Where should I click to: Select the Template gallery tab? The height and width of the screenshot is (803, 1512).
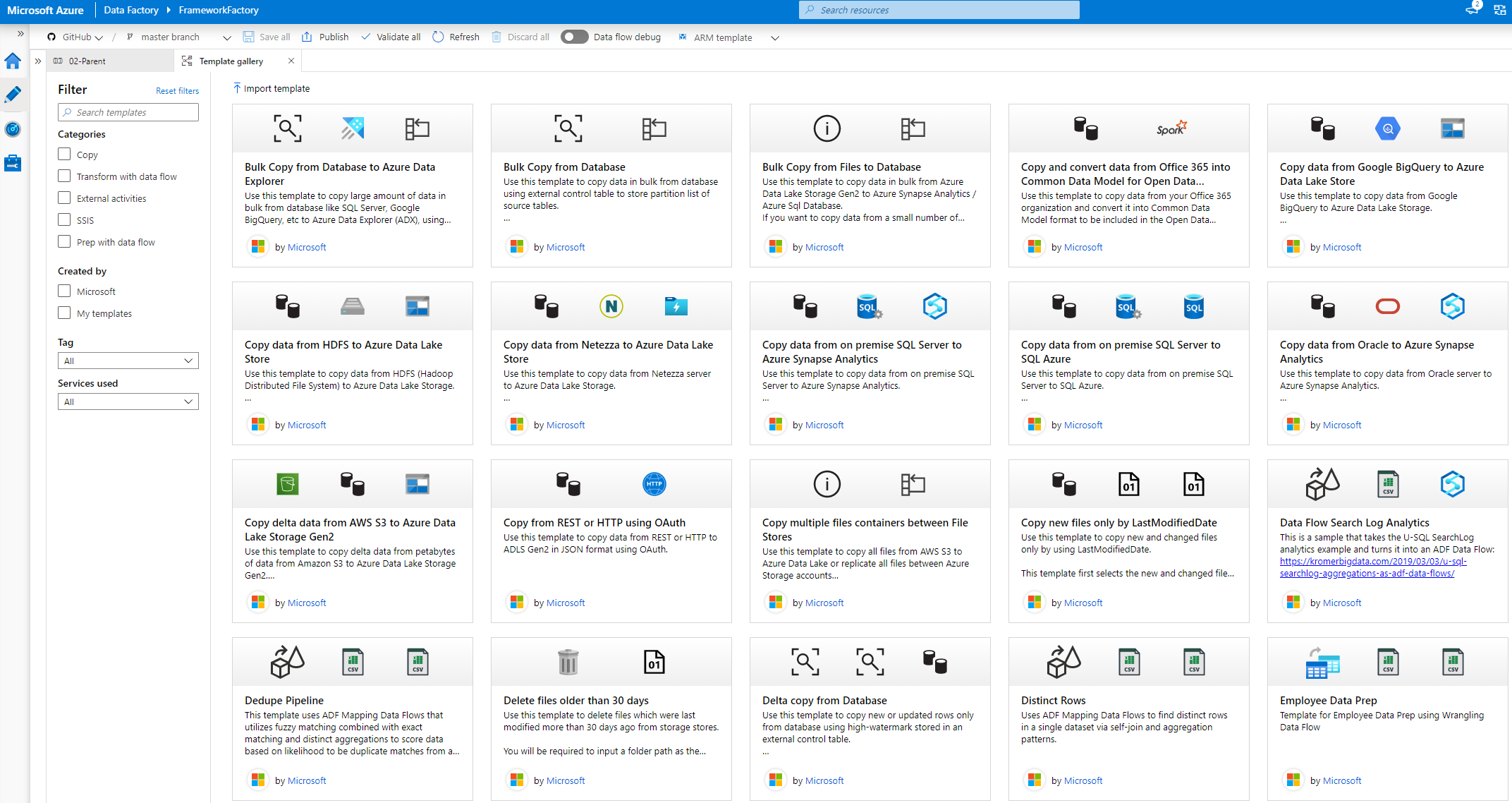pyautogui.click(x=231, y=61)
